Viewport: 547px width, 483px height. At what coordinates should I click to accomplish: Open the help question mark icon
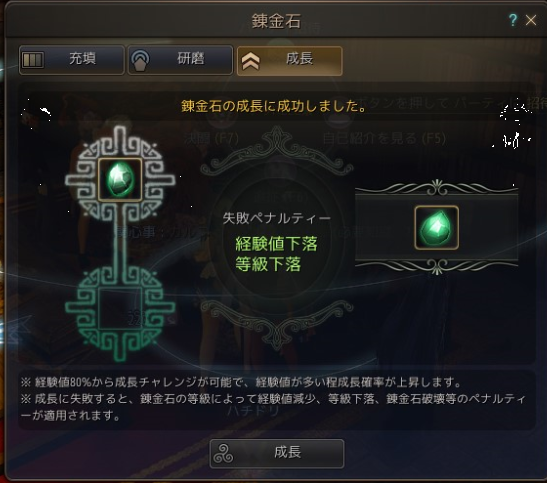513,20
